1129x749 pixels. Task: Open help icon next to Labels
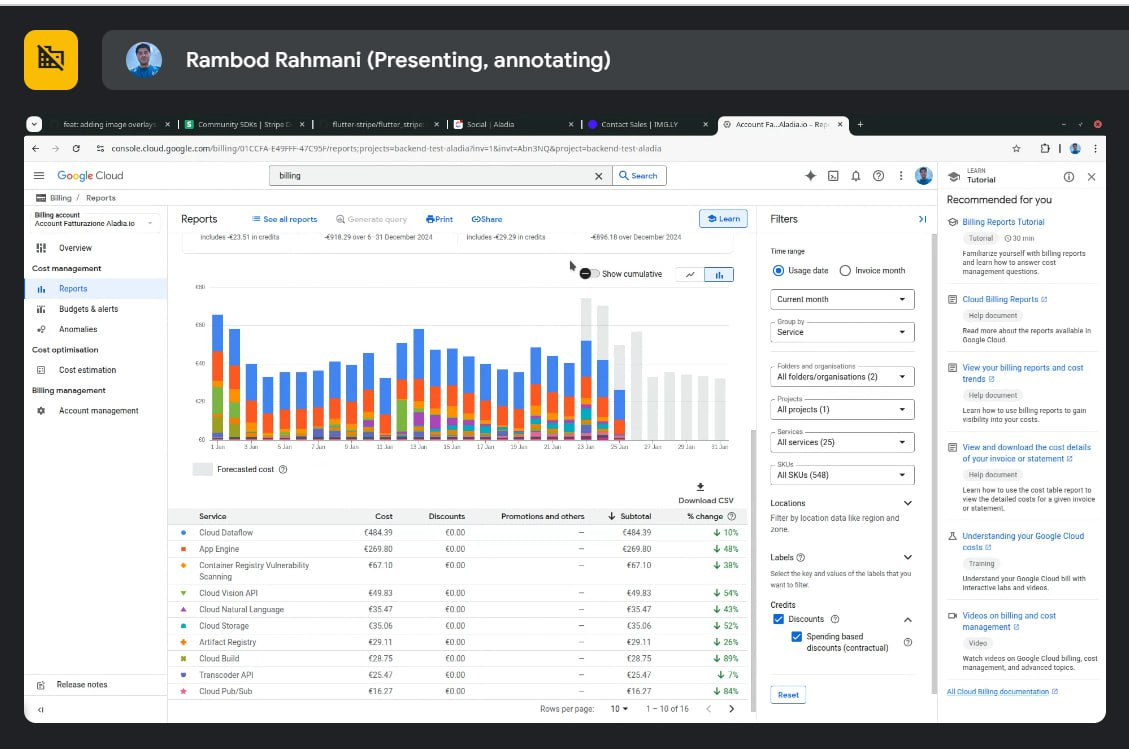(801, 557)
